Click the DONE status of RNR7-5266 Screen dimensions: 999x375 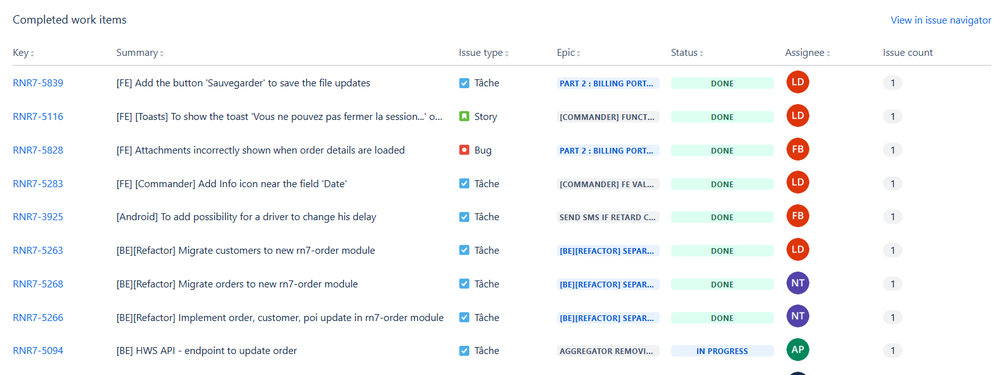(x=722, y=318)
